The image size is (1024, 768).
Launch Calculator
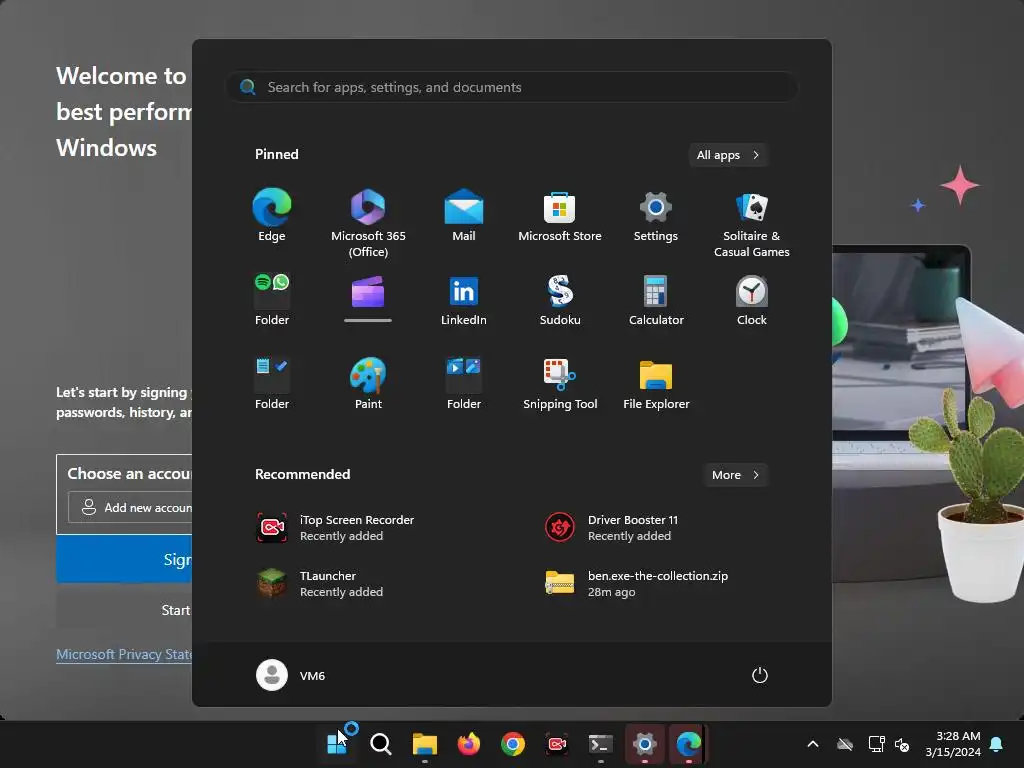(x=656, y=300)
